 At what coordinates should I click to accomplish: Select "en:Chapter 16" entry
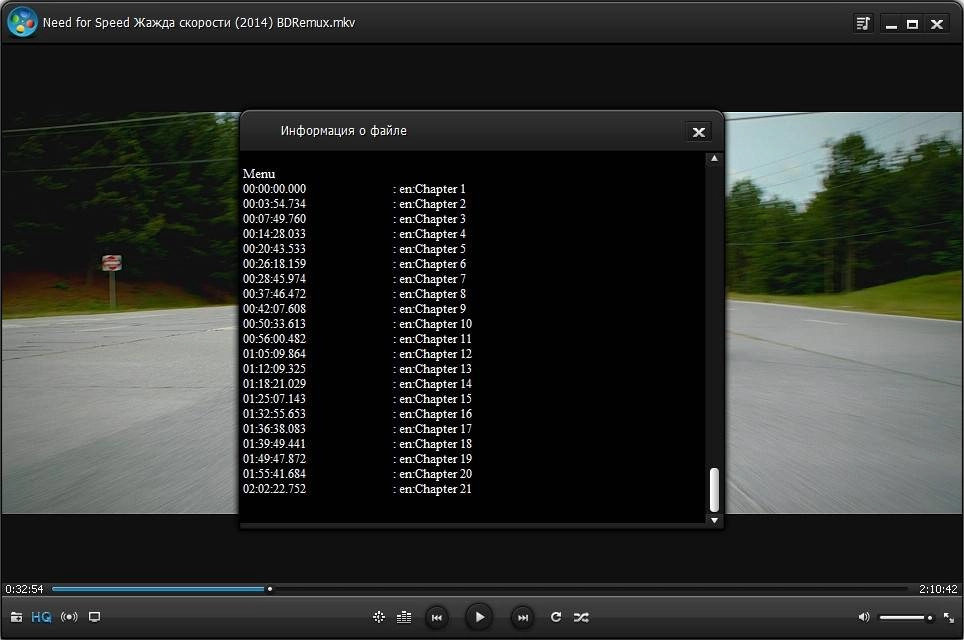(435, 414)
